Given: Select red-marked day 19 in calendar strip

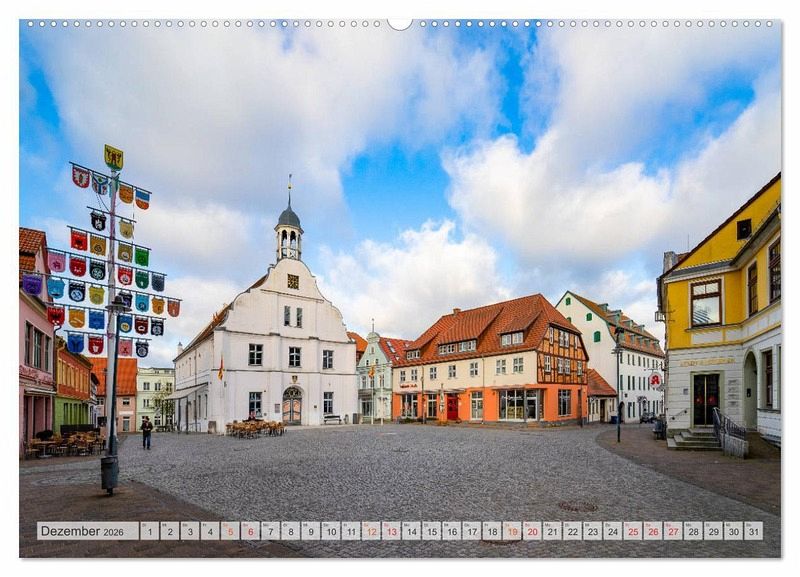Looking at the screenshot, I should 512,531.
